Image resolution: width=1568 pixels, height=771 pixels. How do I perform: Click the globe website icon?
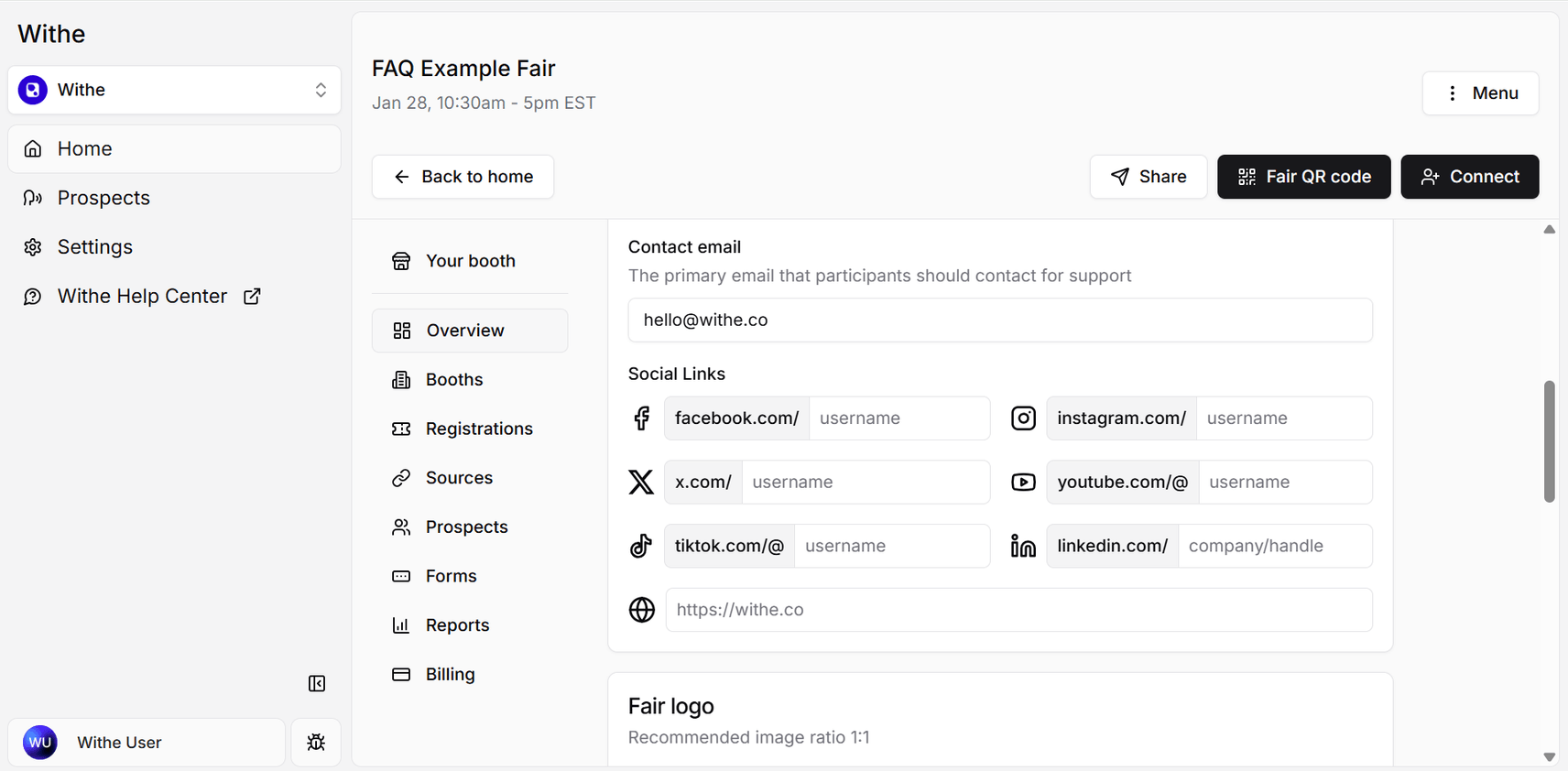[642, 610]
